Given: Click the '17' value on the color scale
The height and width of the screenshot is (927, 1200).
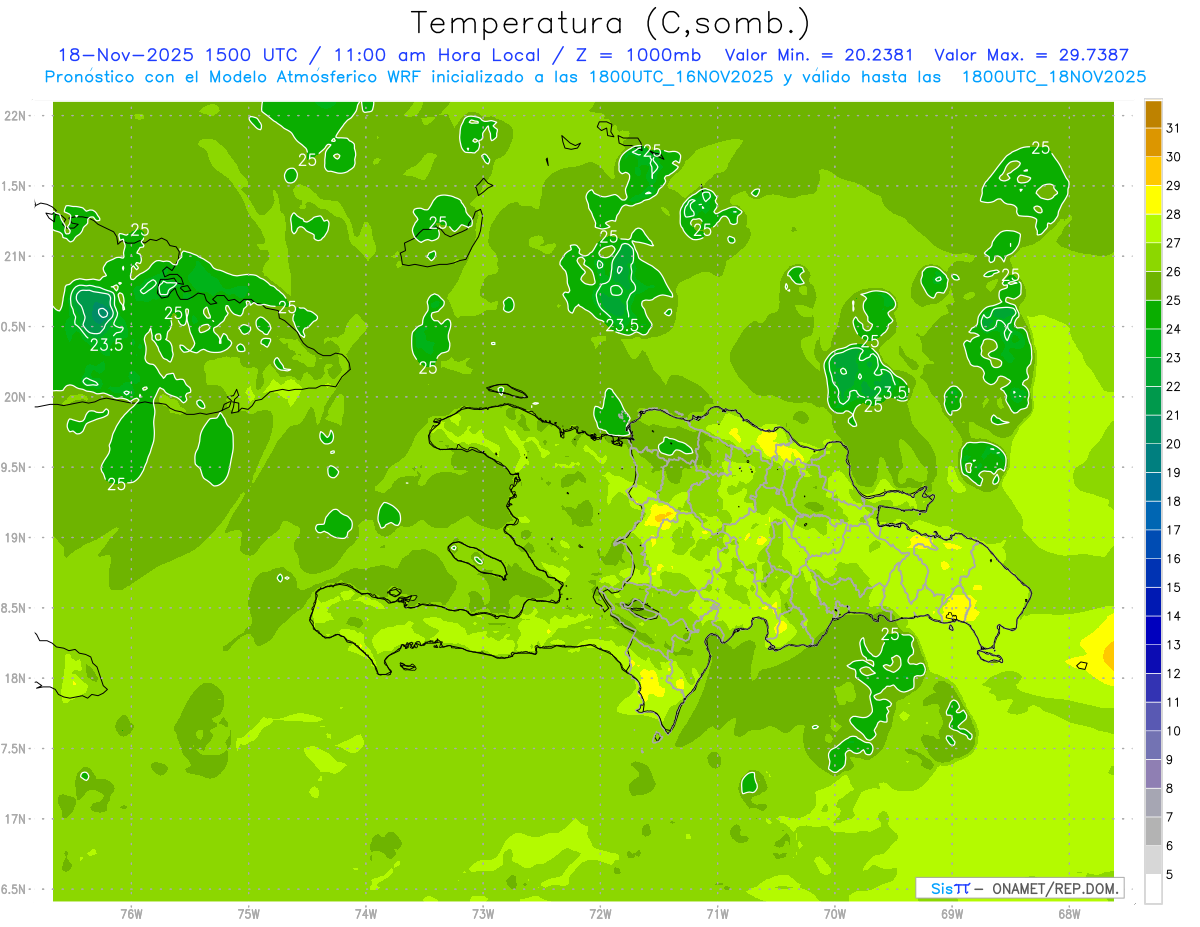Looking at the screenshot, I should tap(1174, 530).
